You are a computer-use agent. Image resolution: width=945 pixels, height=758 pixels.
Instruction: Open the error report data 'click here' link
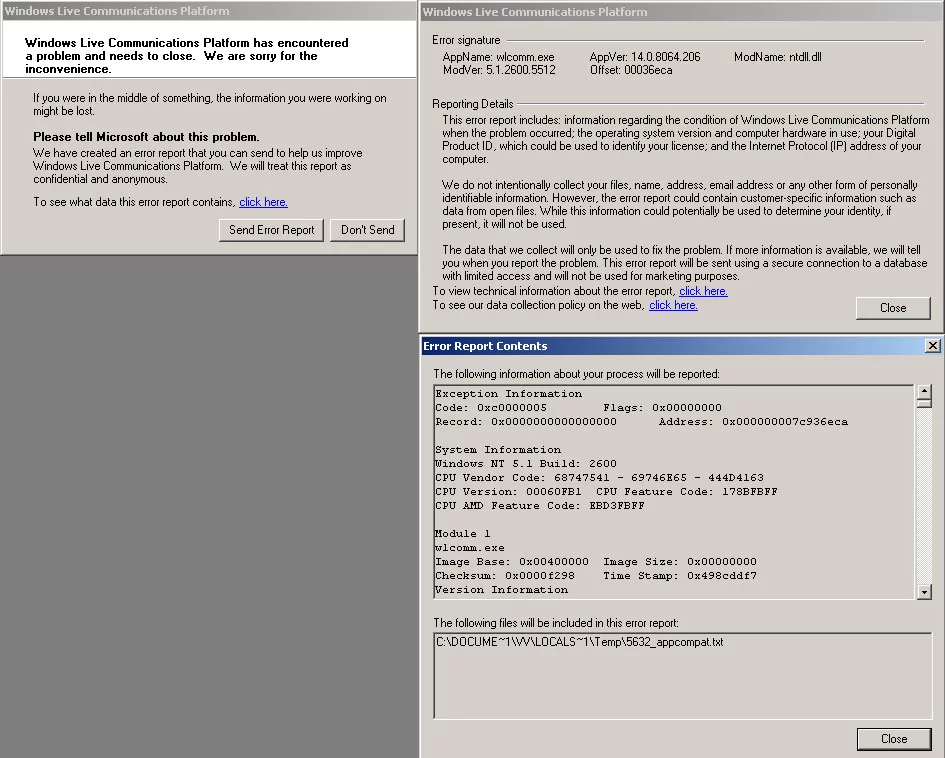click(263, 202)
